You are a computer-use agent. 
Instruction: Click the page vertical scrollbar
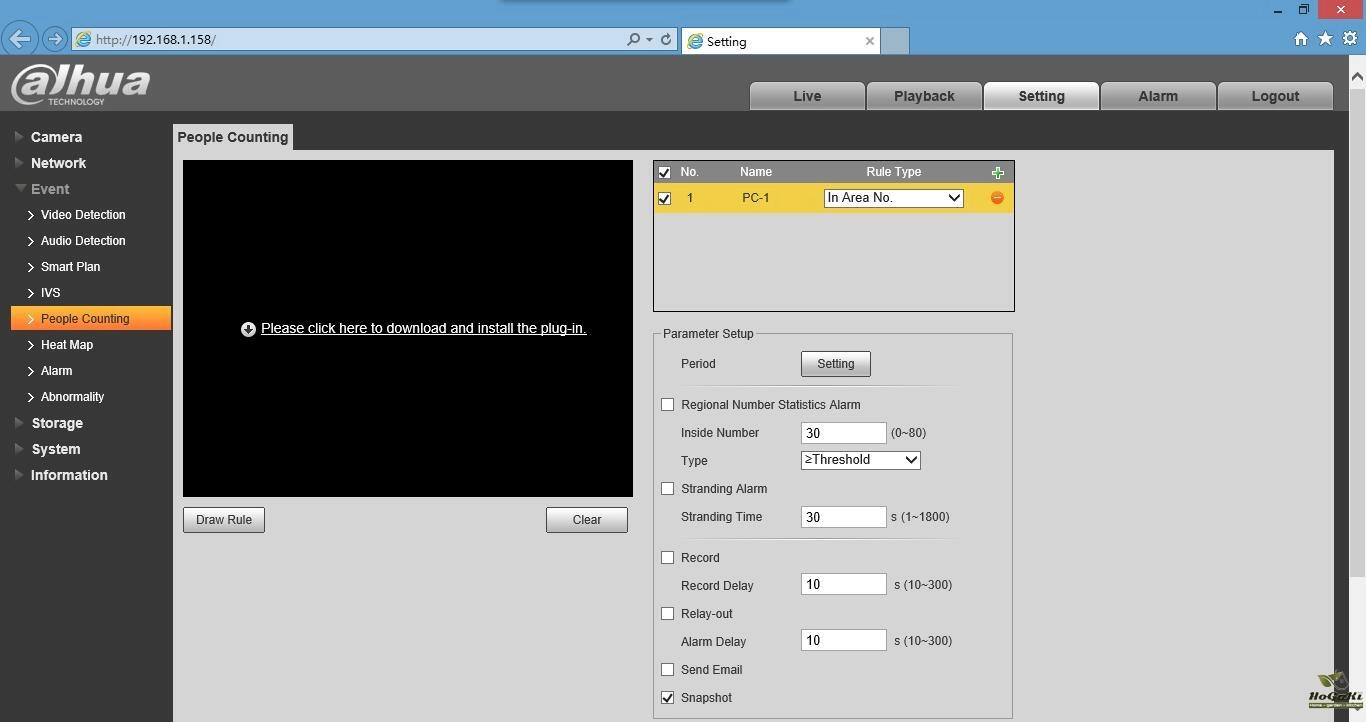[x=1357, y=330]
